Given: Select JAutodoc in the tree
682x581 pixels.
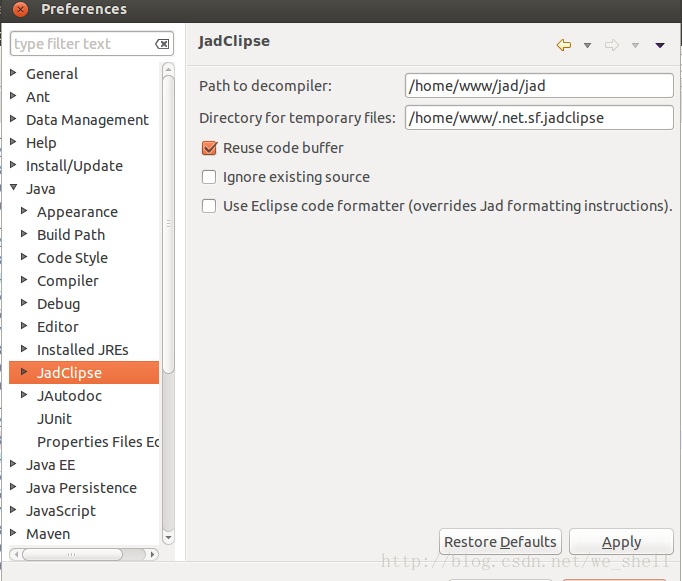Looking at the screenshot, I should click(70, 396).
